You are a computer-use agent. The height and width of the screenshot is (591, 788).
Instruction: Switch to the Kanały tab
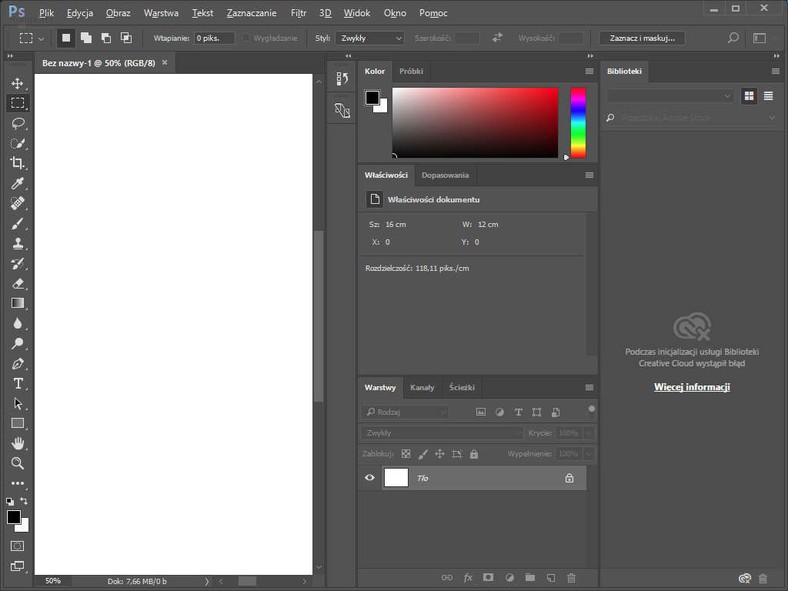pyautogui.click(x=422, y=387)
